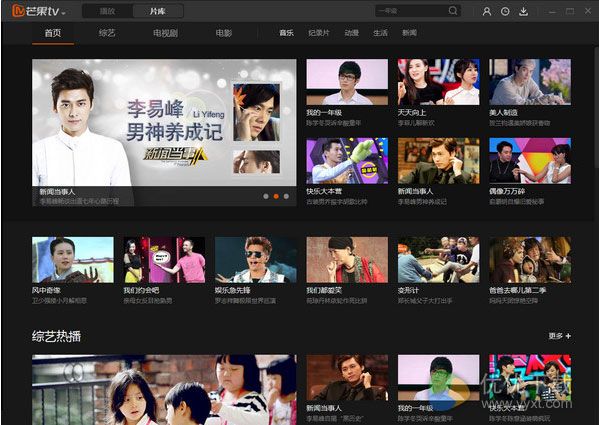Open the 变形计 thumbnail
599x425 pixels.
click(x=439, y=260)
